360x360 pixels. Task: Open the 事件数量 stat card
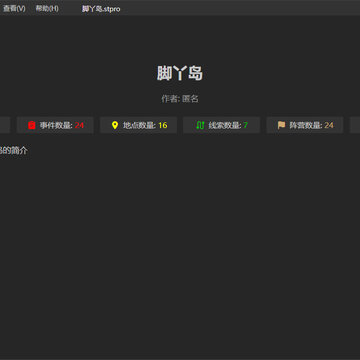pos(55,125)
